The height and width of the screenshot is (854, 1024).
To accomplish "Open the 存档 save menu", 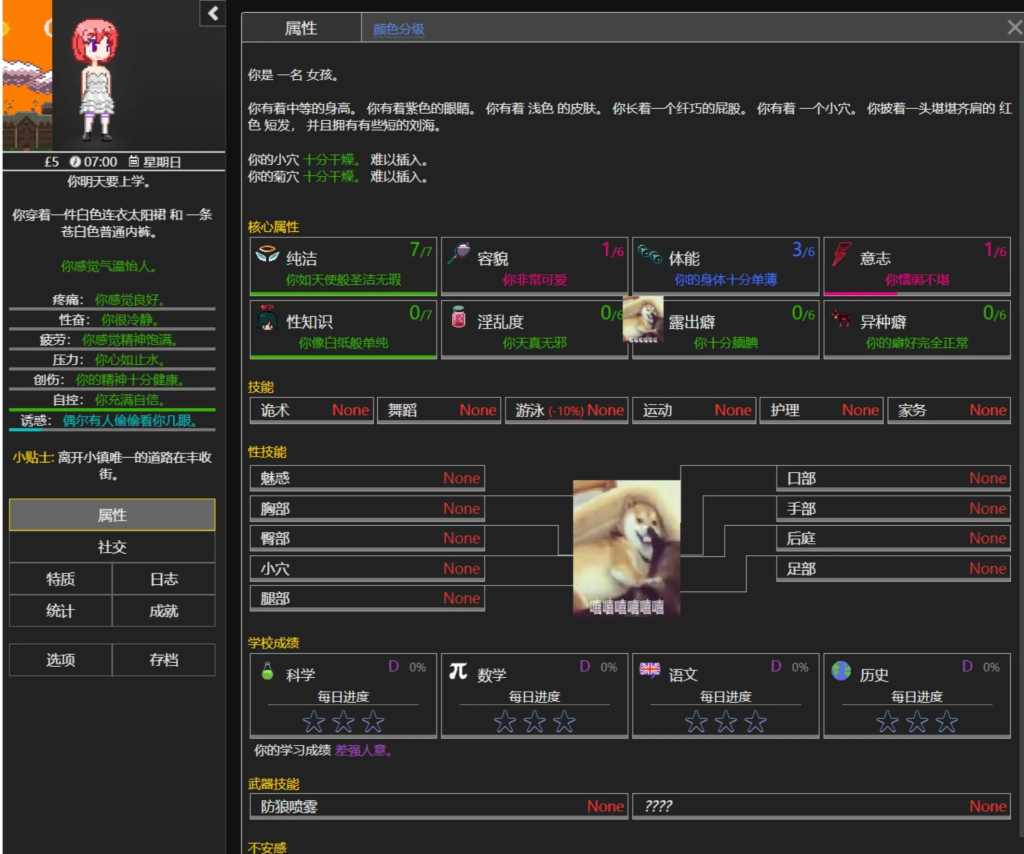I will (x=164, y=660).
